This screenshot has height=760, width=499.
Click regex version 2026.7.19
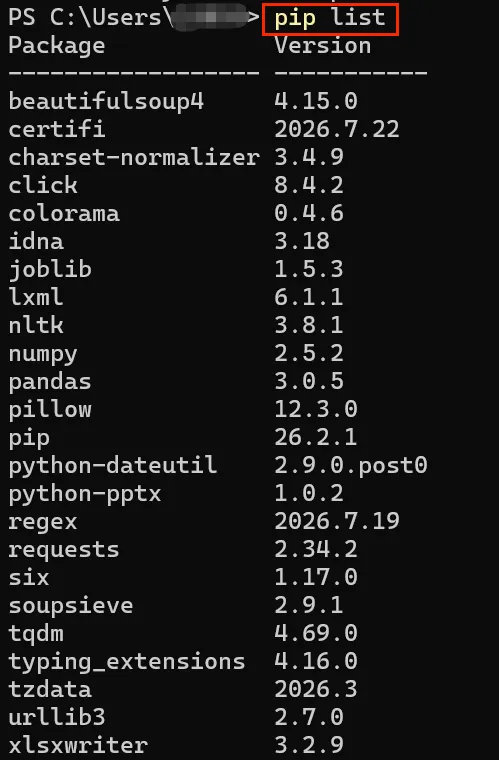[337, 521]
